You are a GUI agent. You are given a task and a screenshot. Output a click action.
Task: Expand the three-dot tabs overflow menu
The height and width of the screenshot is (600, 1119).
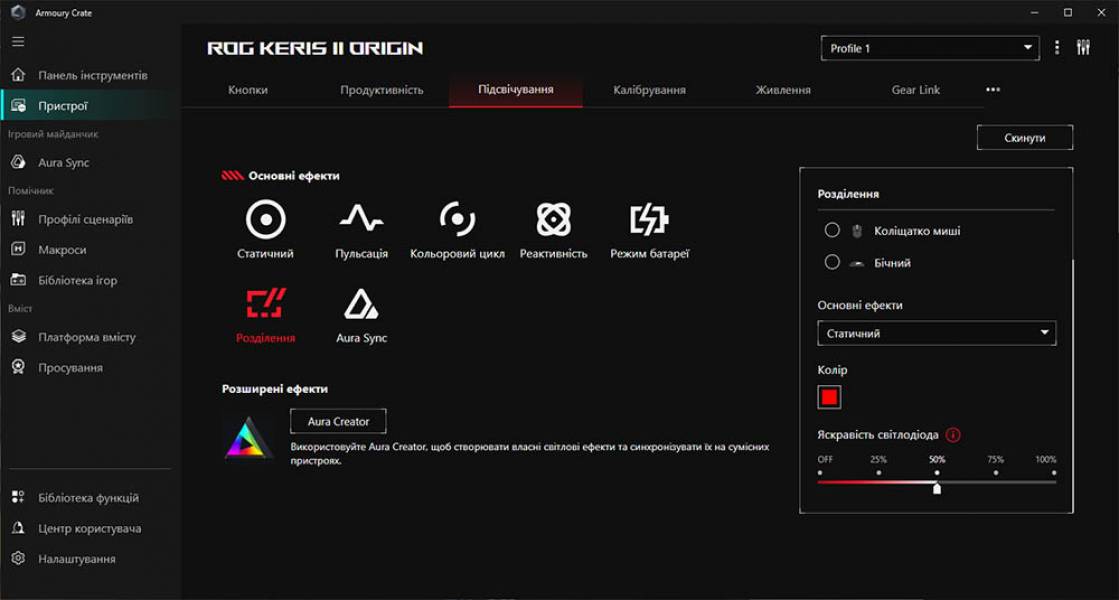(993, 89)
